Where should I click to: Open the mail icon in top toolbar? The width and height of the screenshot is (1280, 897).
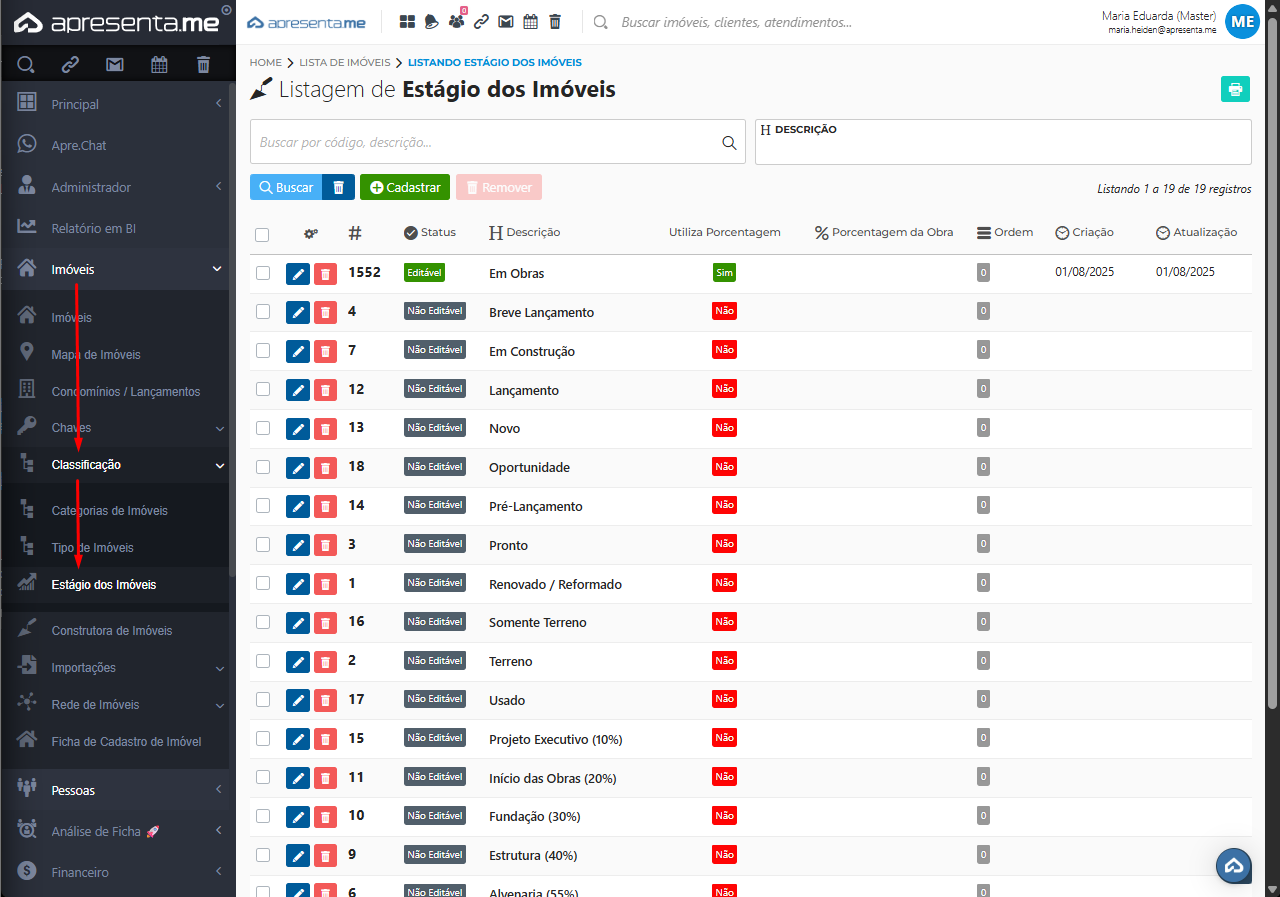coord(506,22)
